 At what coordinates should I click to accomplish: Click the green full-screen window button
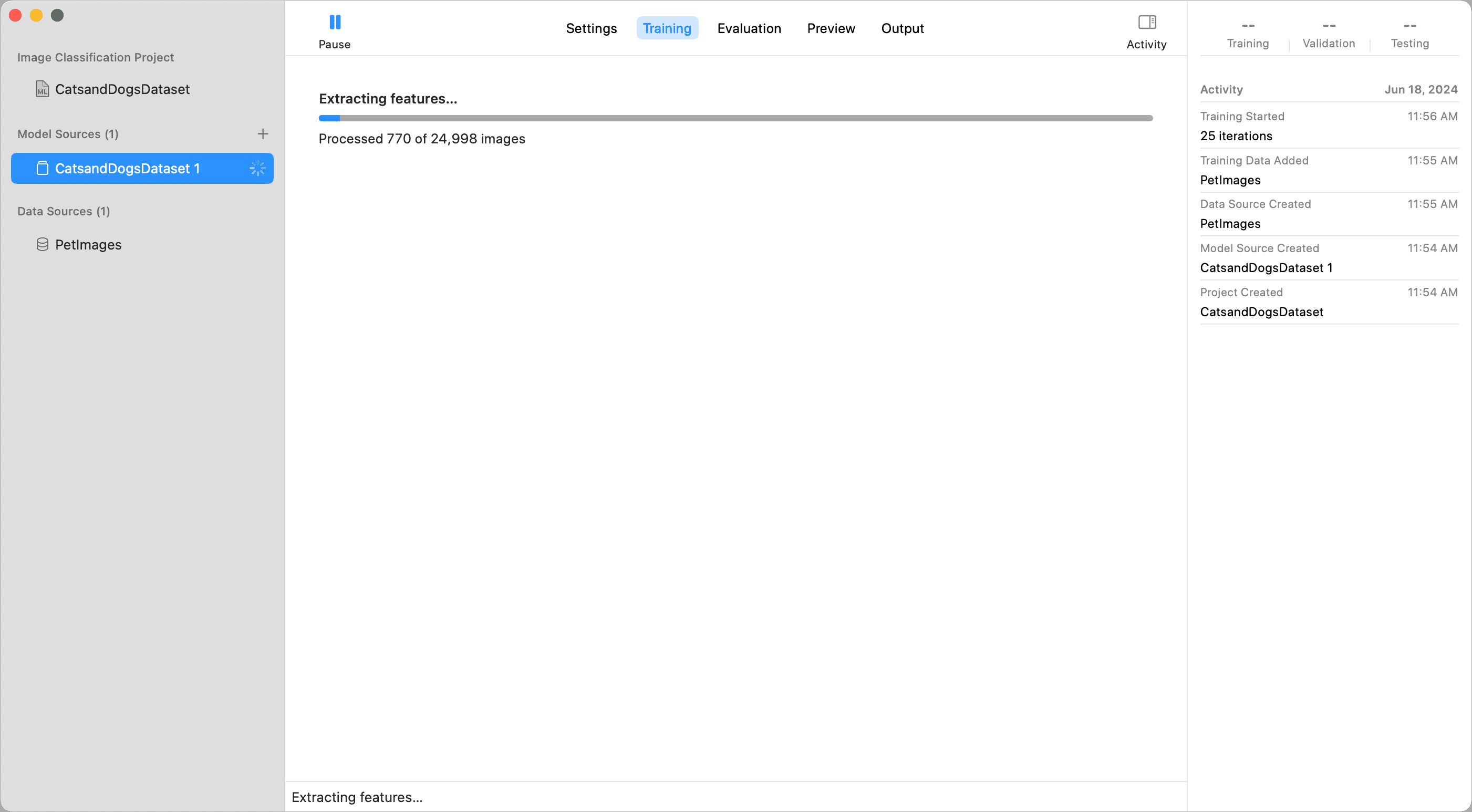[57, 15]
